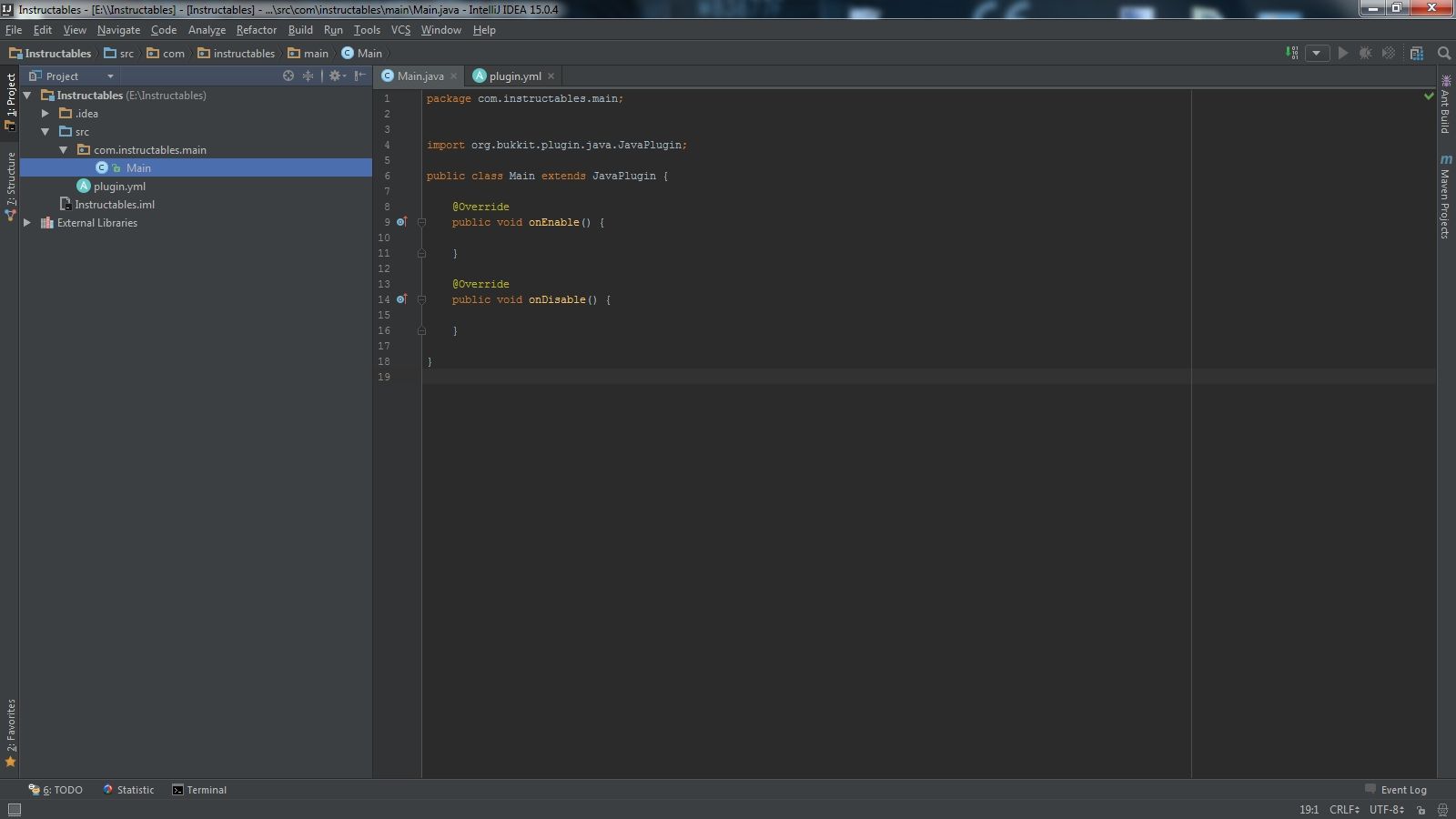
Task: Toggle the read-only lock icon in status bar
Action: pos(1421,810)
